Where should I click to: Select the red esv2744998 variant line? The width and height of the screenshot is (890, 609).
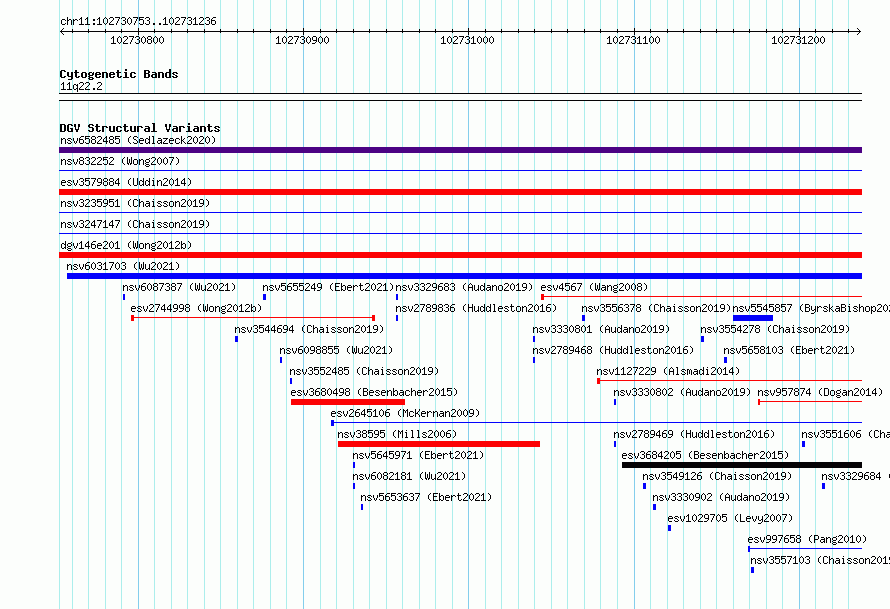253,318
